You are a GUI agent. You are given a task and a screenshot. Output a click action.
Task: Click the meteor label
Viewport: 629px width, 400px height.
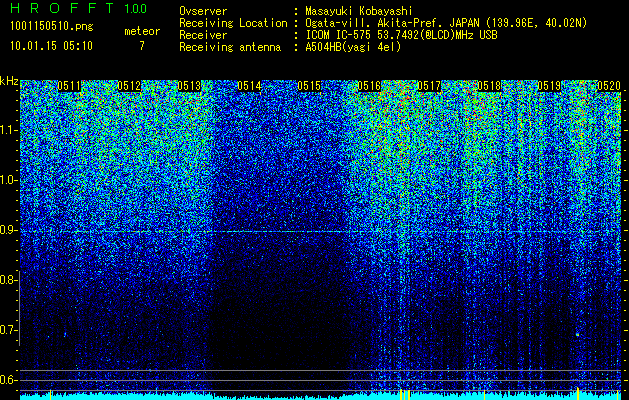[x=142, y=31]
